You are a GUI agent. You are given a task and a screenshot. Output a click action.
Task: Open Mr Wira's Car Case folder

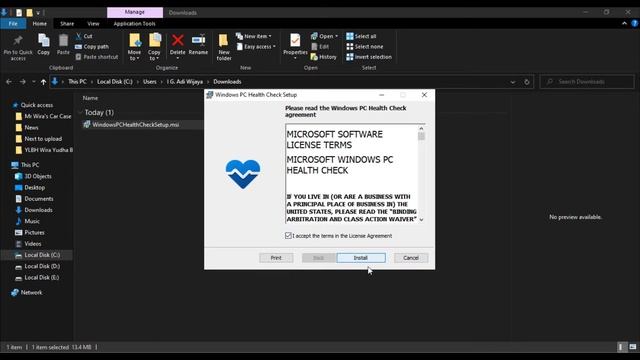(x=48, y=116)
